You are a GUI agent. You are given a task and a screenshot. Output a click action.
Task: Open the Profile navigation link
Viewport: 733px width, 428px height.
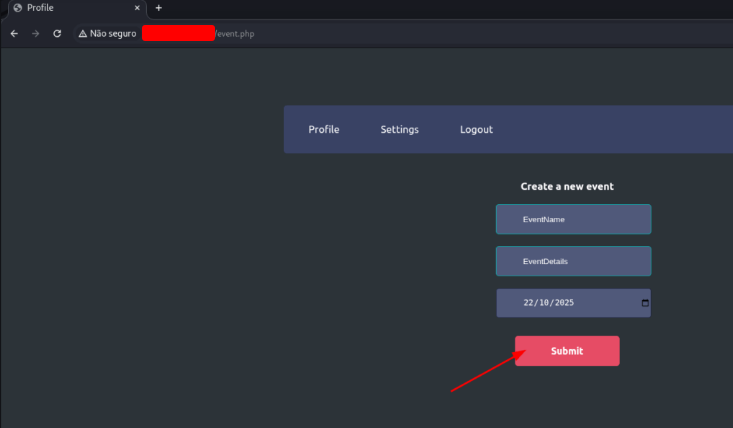click(323, 130)
